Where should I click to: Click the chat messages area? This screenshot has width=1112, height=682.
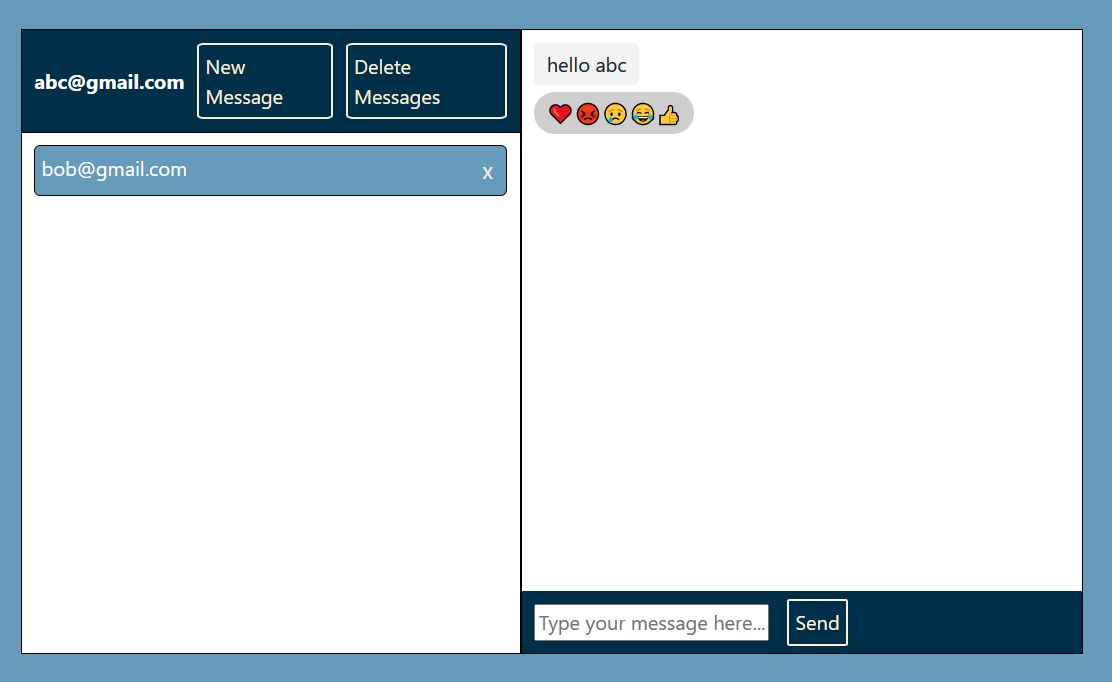click(800, 350)
